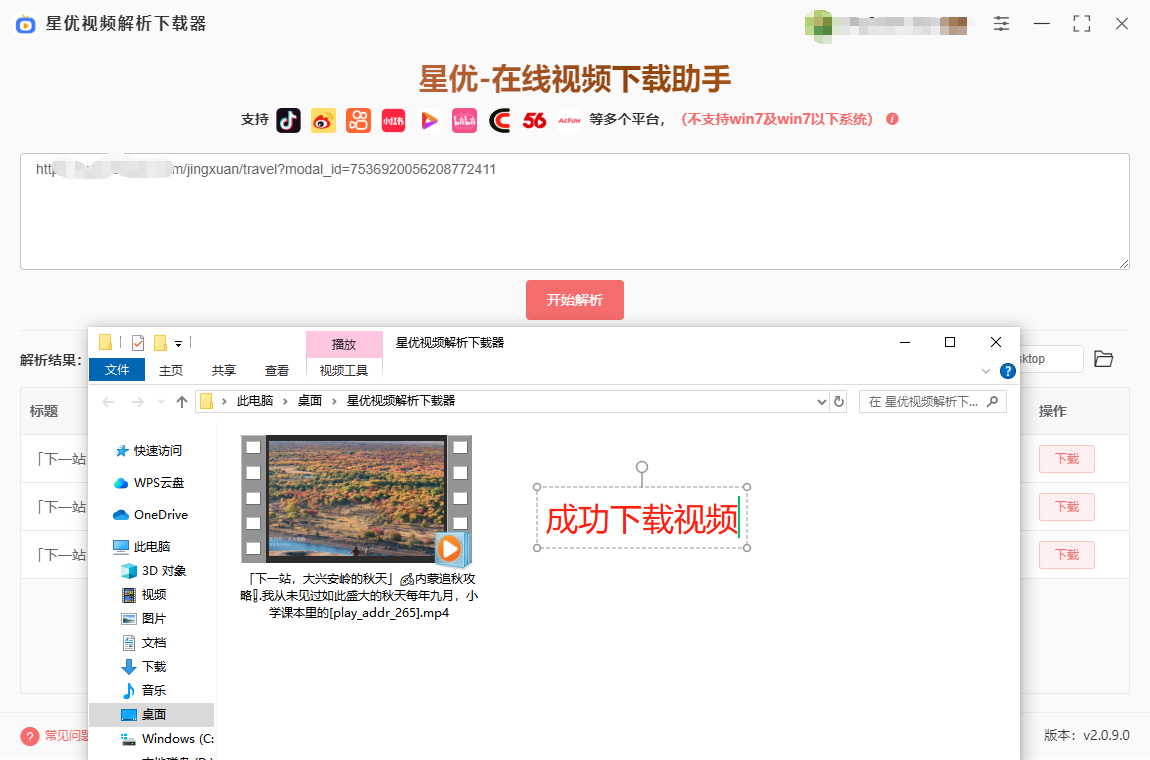1150x760 pixels.
Task: Click inside the video URL input box
Action: tap(574, 211)
